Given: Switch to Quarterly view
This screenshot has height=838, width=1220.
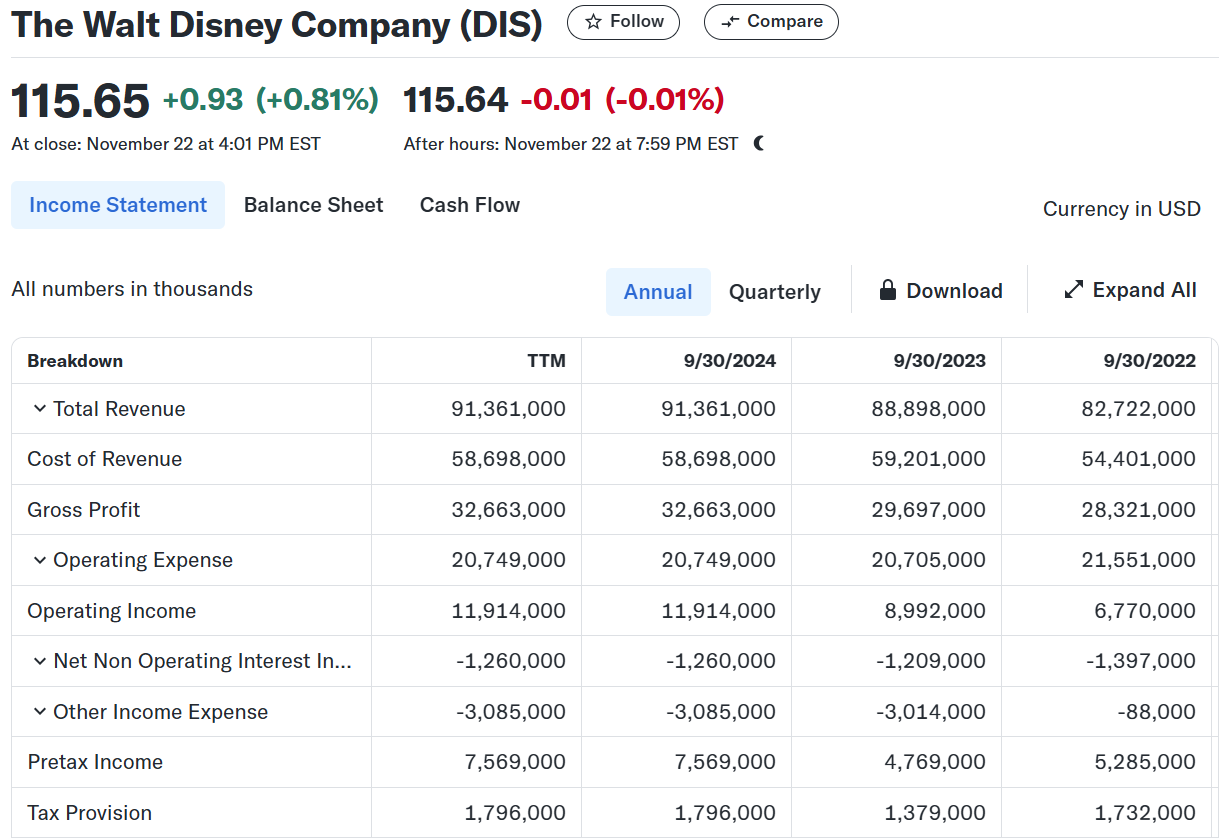Looking at the screenshot, I should click(x=774, y=292).
